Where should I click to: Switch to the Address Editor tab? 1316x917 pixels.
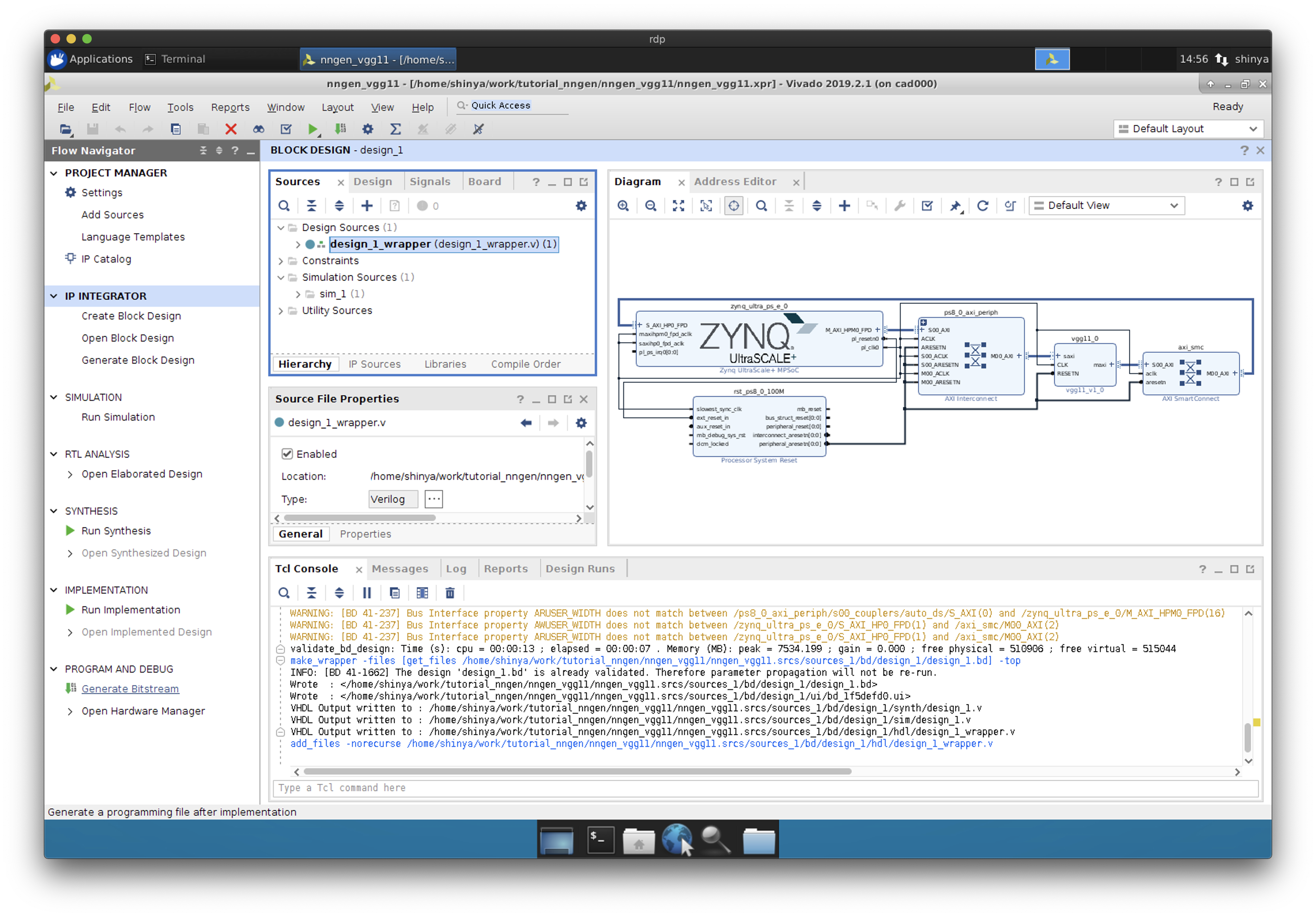point(735,181)
